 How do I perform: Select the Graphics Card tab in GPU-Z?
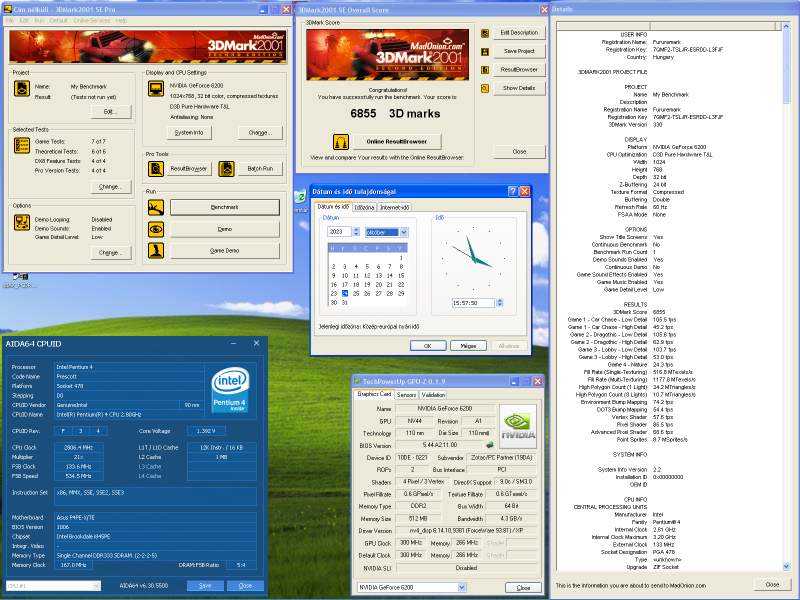tap(374, 394)
